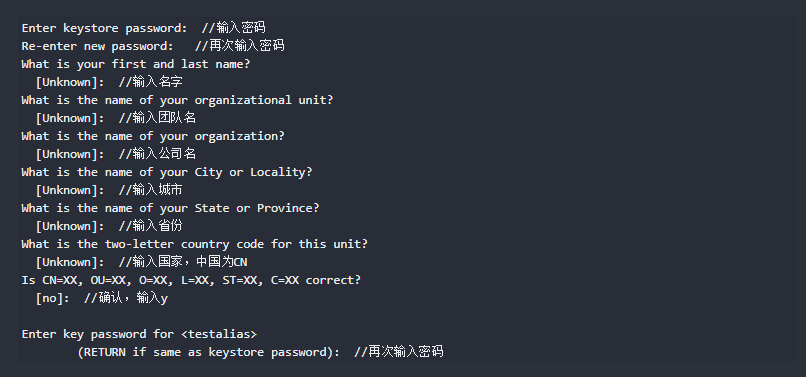The height and width of the screenshot is (377, 806).
Task: Click the [no] prompt with 确认 comment
Action: tap(102, 298)
